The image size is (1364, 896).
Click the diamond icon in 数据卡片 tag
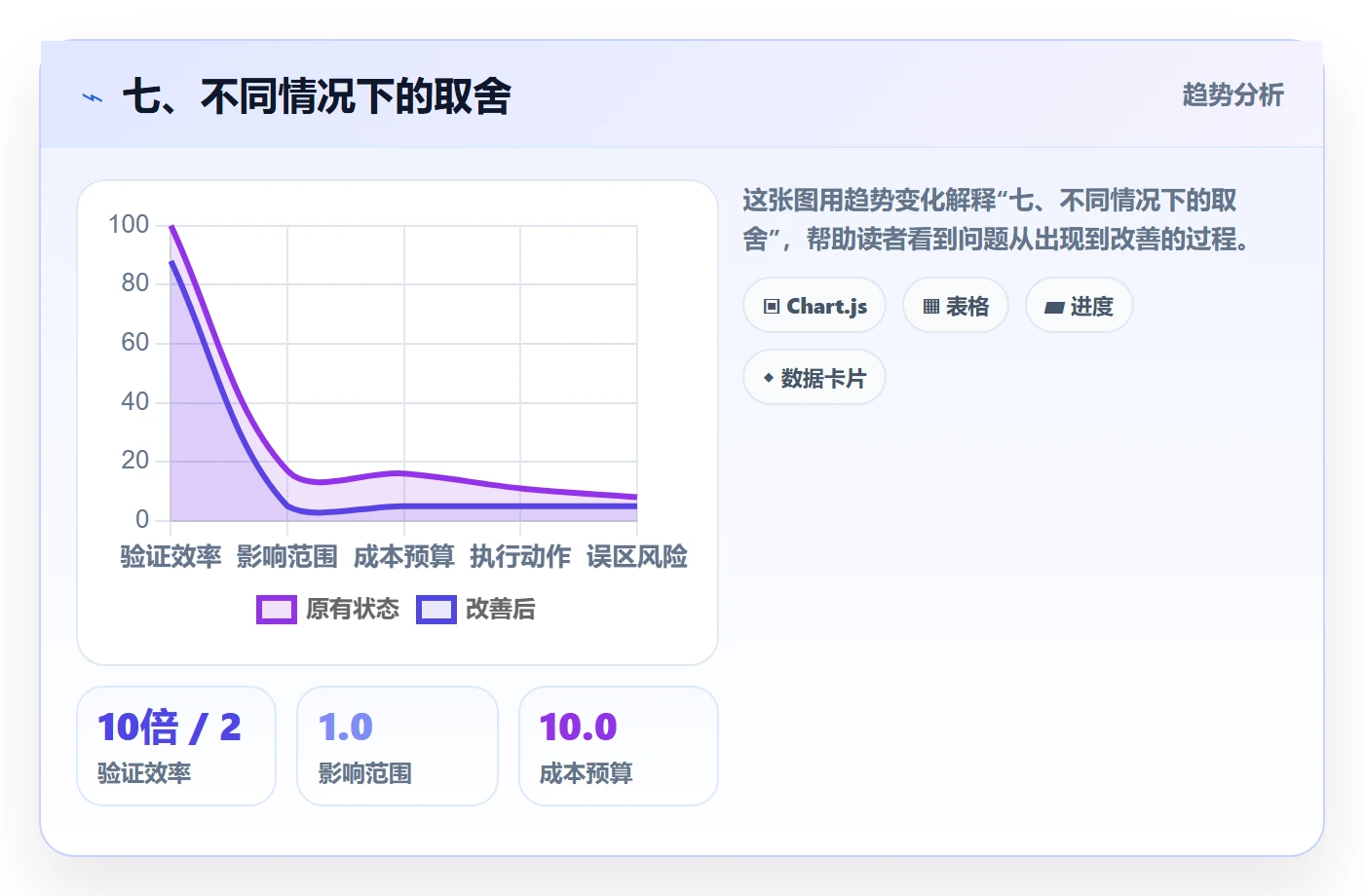(x=769, y=378)
